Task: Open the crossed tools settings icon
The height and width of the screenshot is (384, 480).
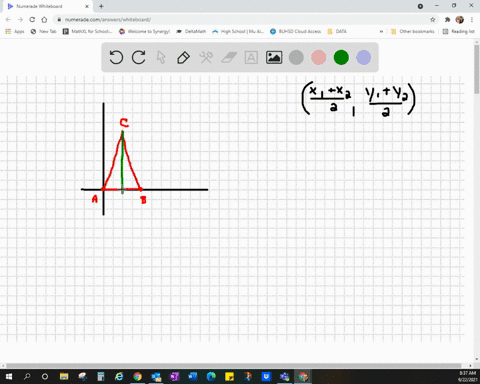Action: point(206,57)
